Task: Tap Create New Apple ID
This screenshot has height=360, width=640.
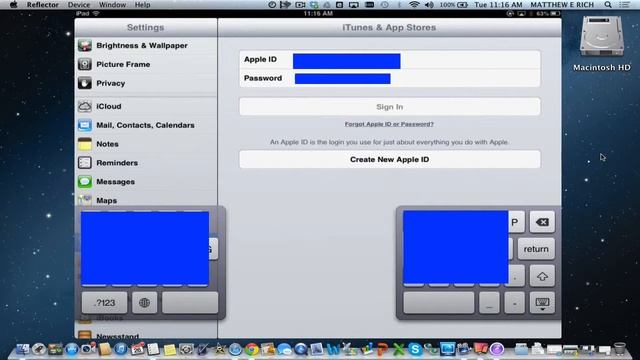Action: coord(390,159)
